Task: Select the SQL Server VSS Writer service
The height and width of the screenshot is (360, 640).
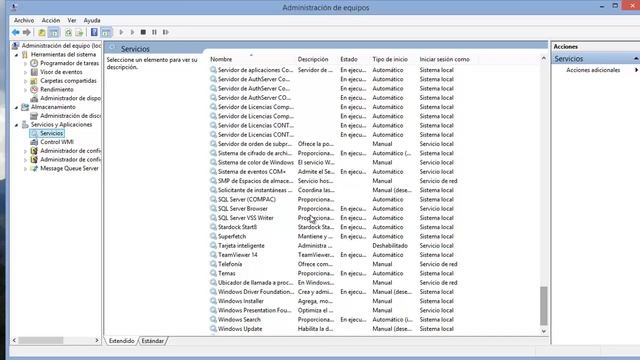Action: (x=333, y=218)
